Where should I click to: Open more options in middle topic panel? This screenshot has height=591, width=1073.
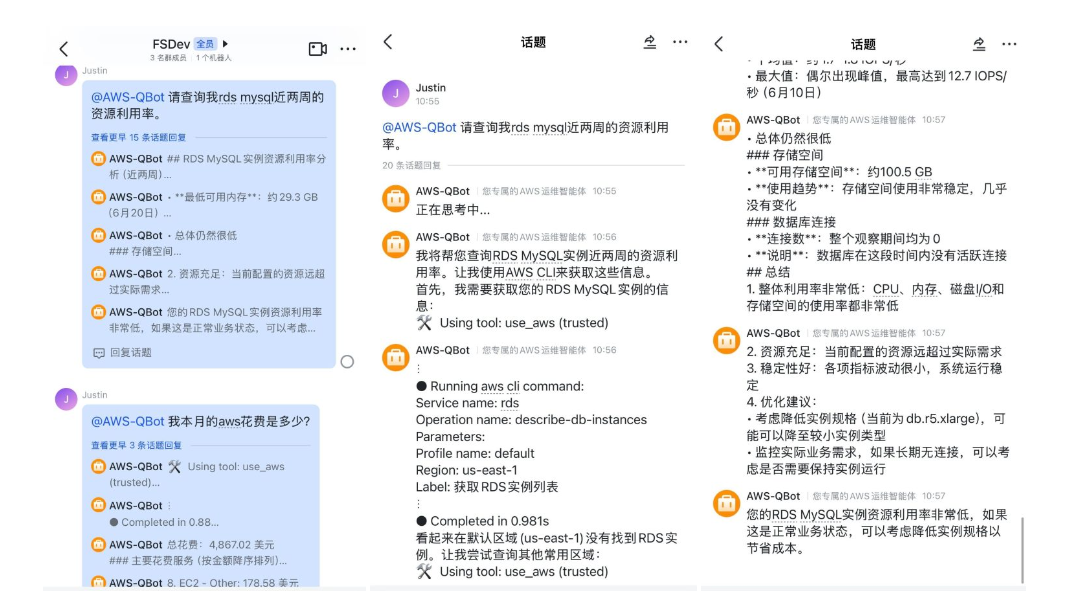point(680,42)
